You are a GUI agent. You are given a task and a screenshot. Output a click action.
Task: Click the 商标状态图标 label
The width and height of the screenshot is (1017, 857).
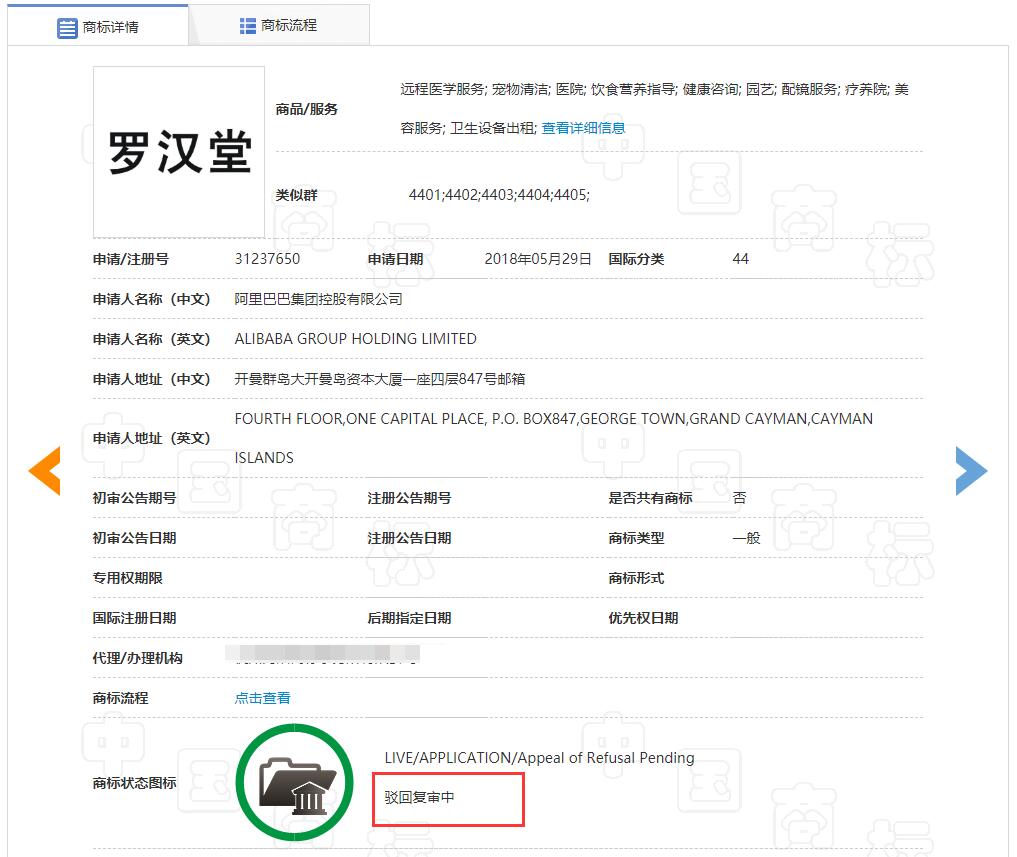[x=134, y=783]
